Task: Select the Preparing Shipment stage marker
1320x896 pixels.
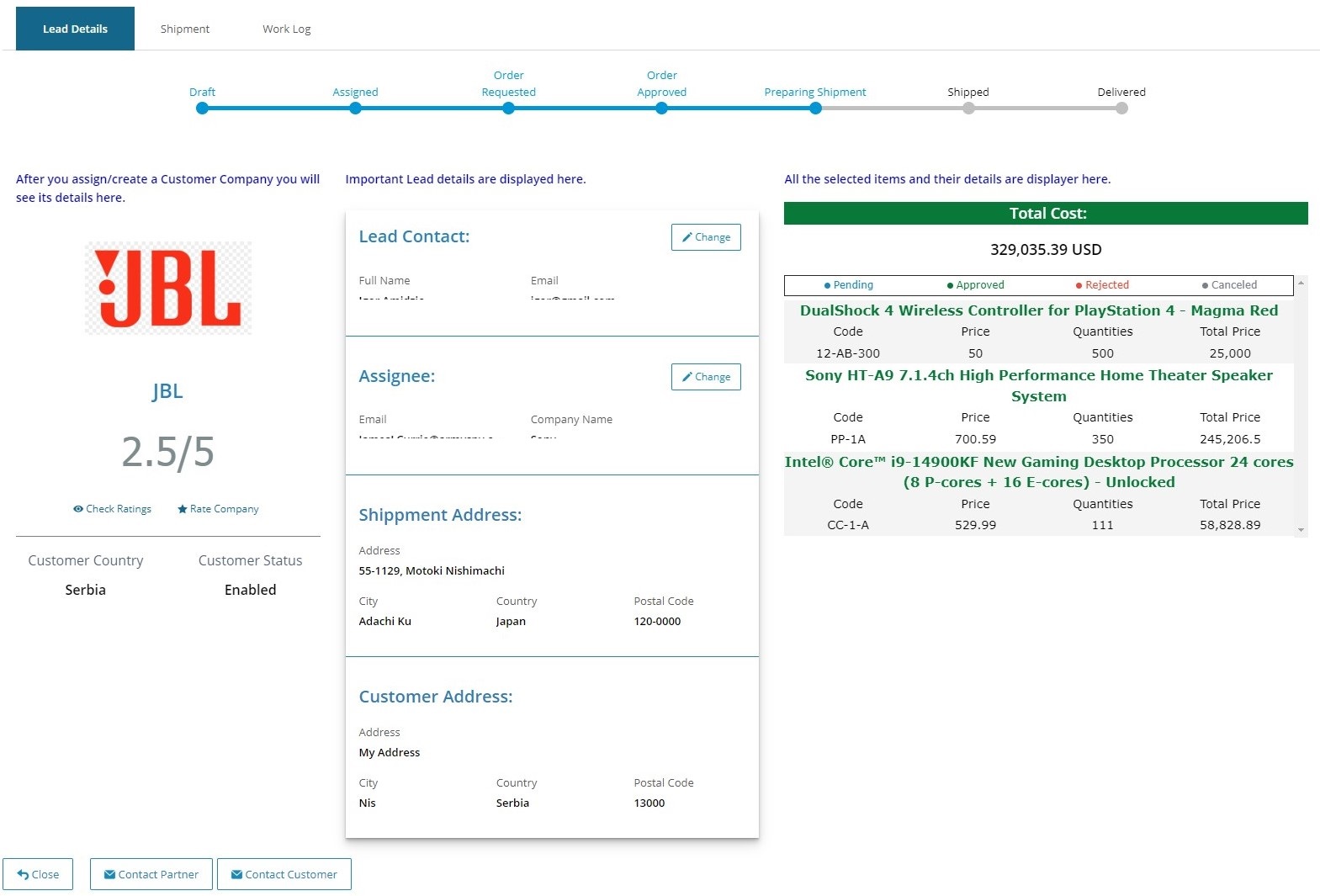Action: (815, 109)
